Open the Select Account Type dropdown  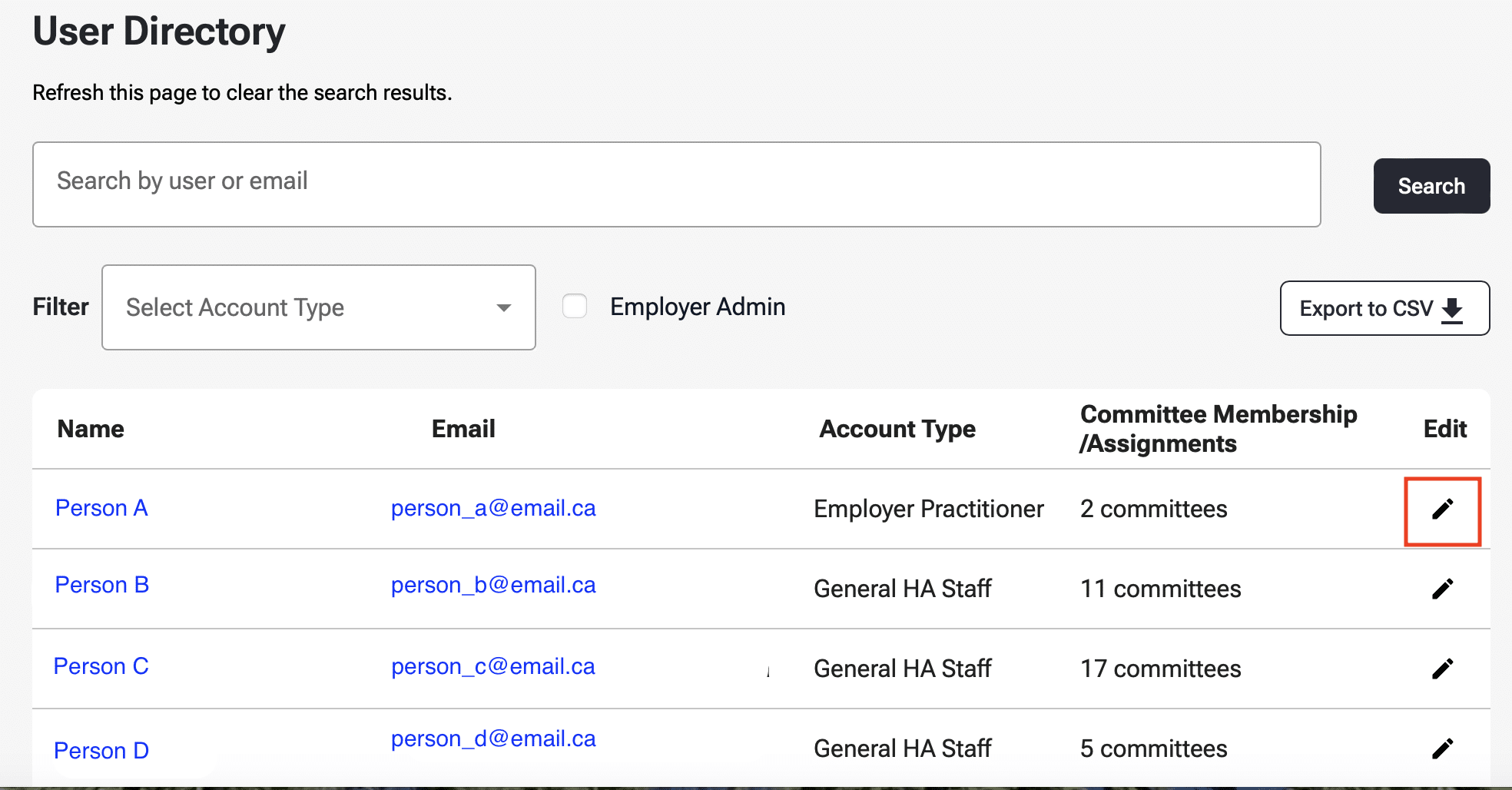point(319,307)
